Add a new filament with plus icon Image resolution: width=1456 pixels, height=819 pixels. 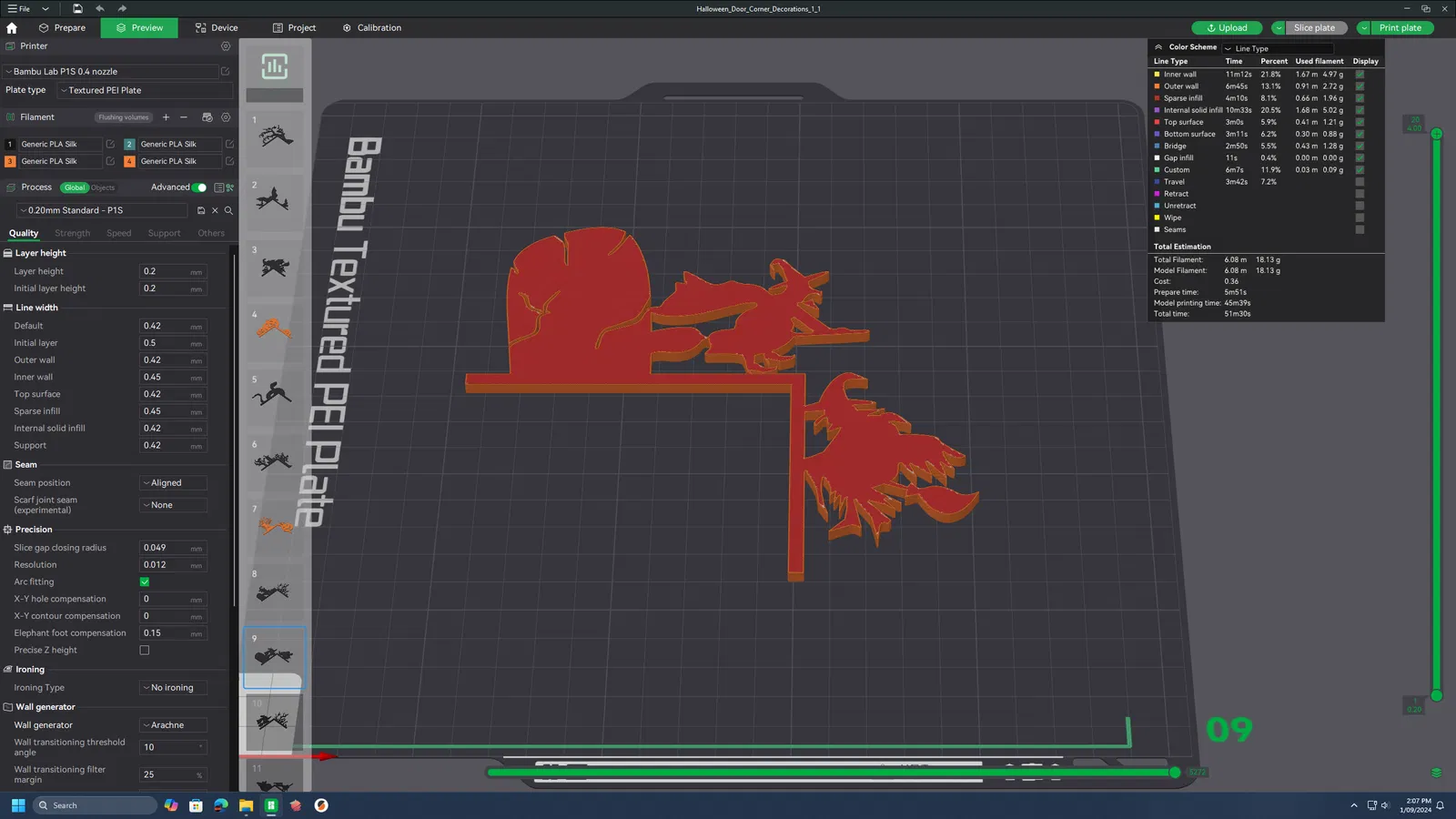pyautogui.click(x=166, y=117)
